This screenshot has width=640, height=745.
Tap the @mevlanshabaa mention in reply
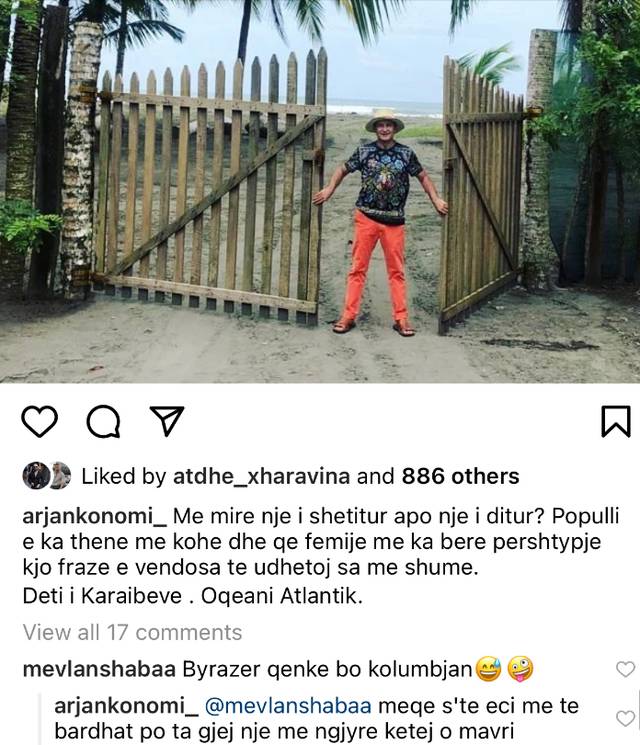[288, 706]
